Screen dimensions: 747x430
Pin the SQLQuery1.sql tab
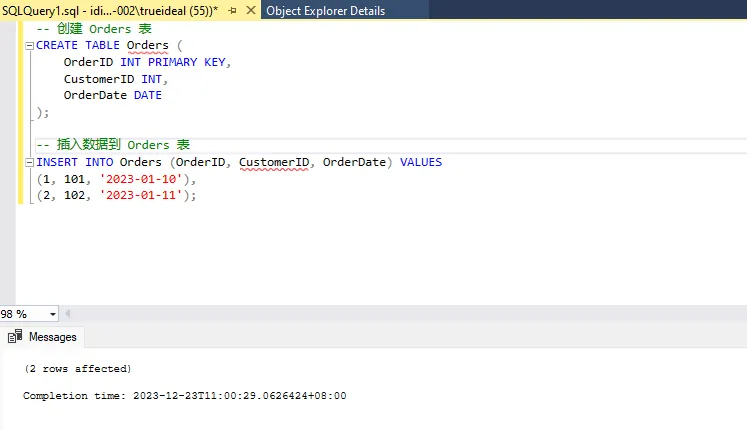[x=232, y=10]
